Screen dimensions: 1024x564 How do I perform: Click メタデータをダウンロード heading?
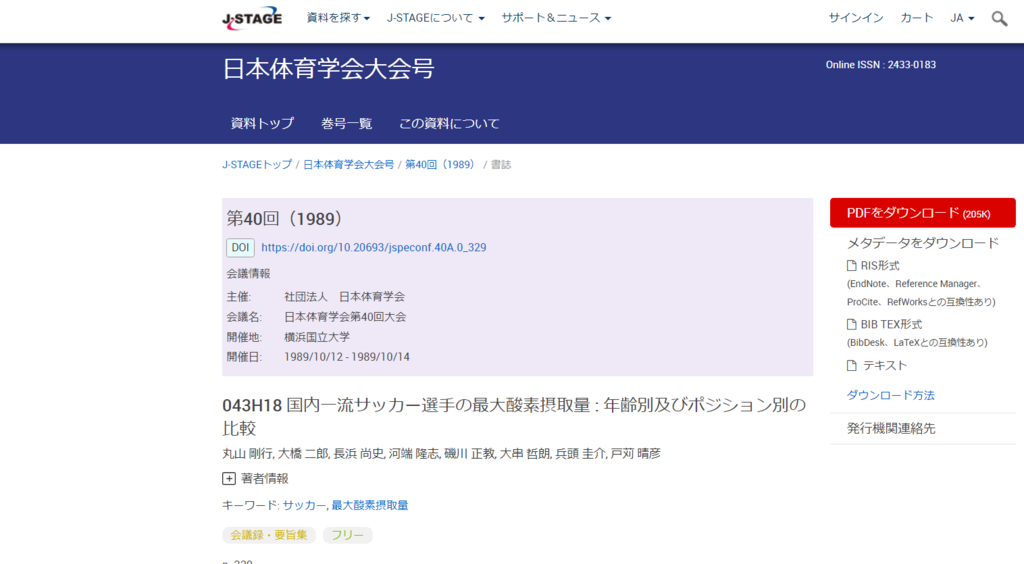[x=923, y=243]
